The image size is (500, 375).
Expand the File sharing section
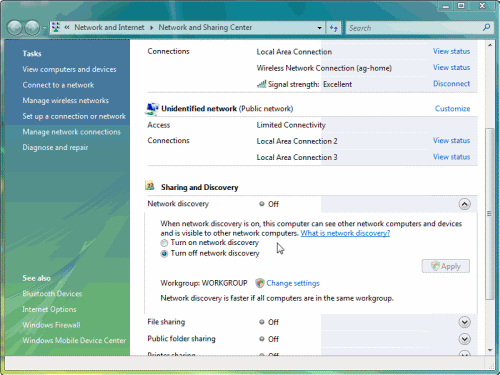[x=464, y=322]
